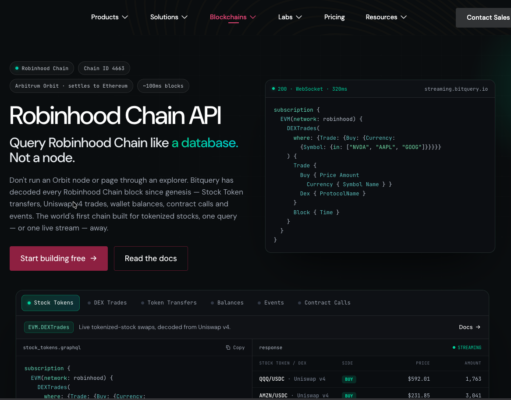Switch to the Contract Calls tab
Viewport: 511px width, 400px height.
pos(324,303)
